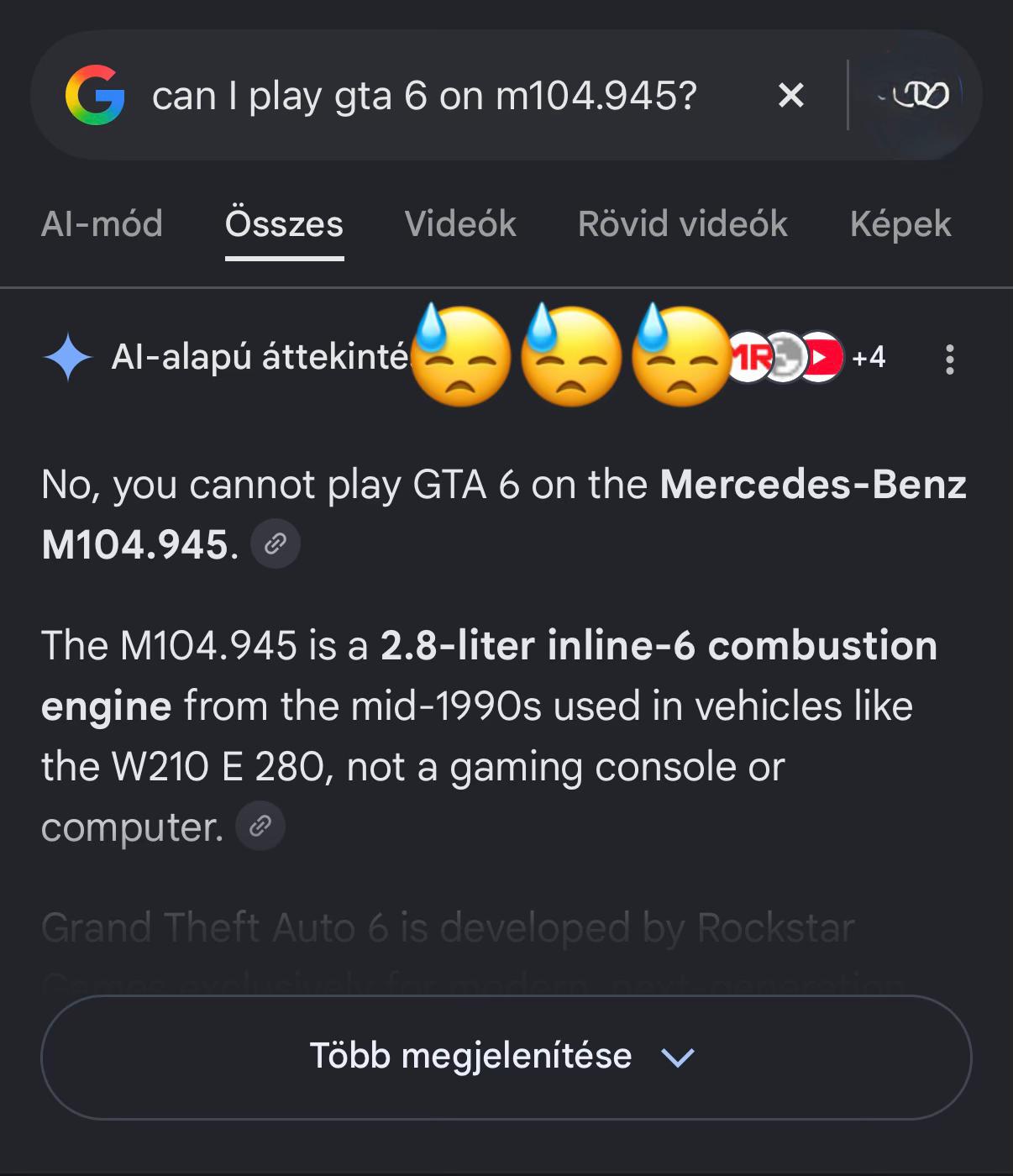This screenshot has width=1013, height=1176.
Task: Select the Összes tab
Action: point(284,224)
